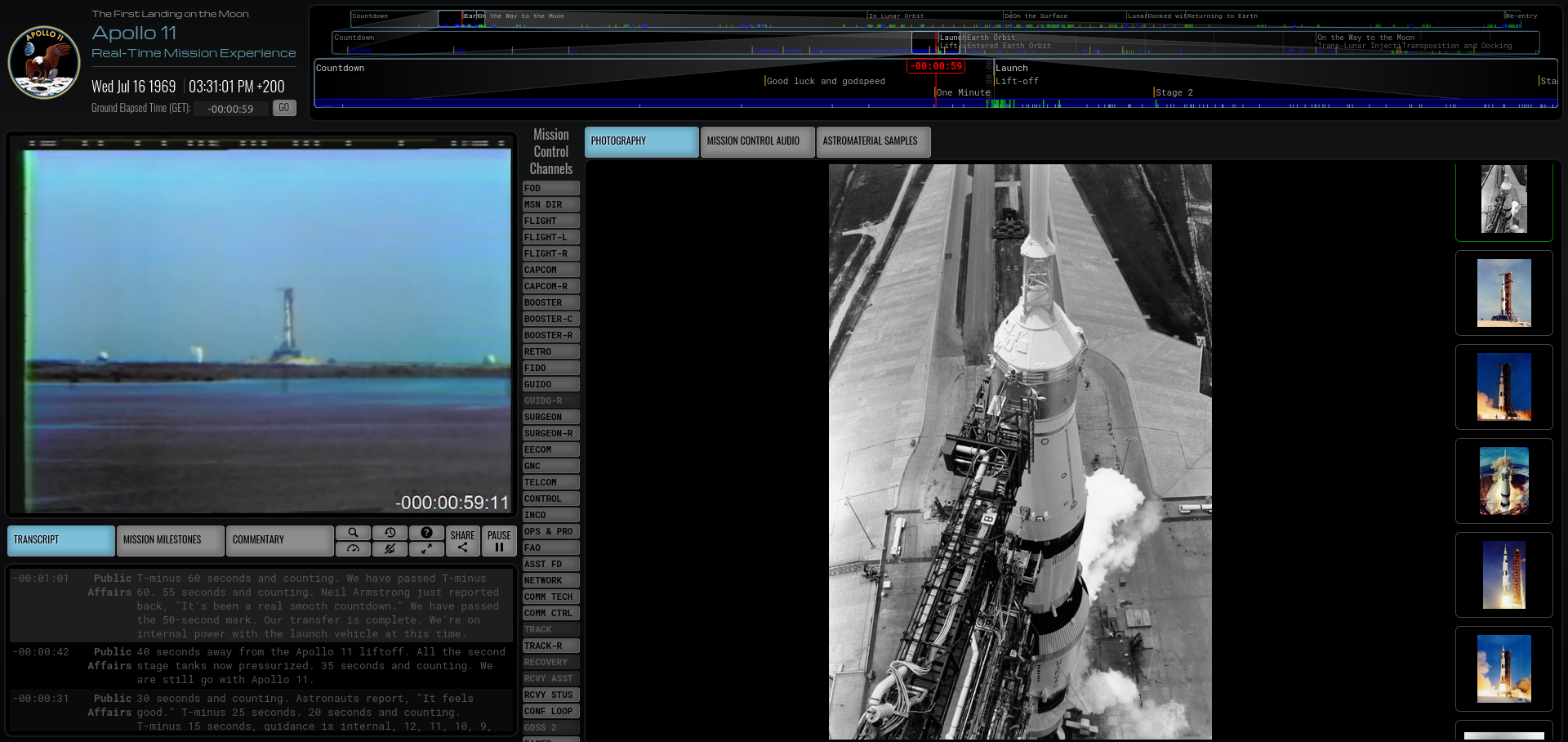
Task: Select the FOD channel
Action: click(551, 188)
